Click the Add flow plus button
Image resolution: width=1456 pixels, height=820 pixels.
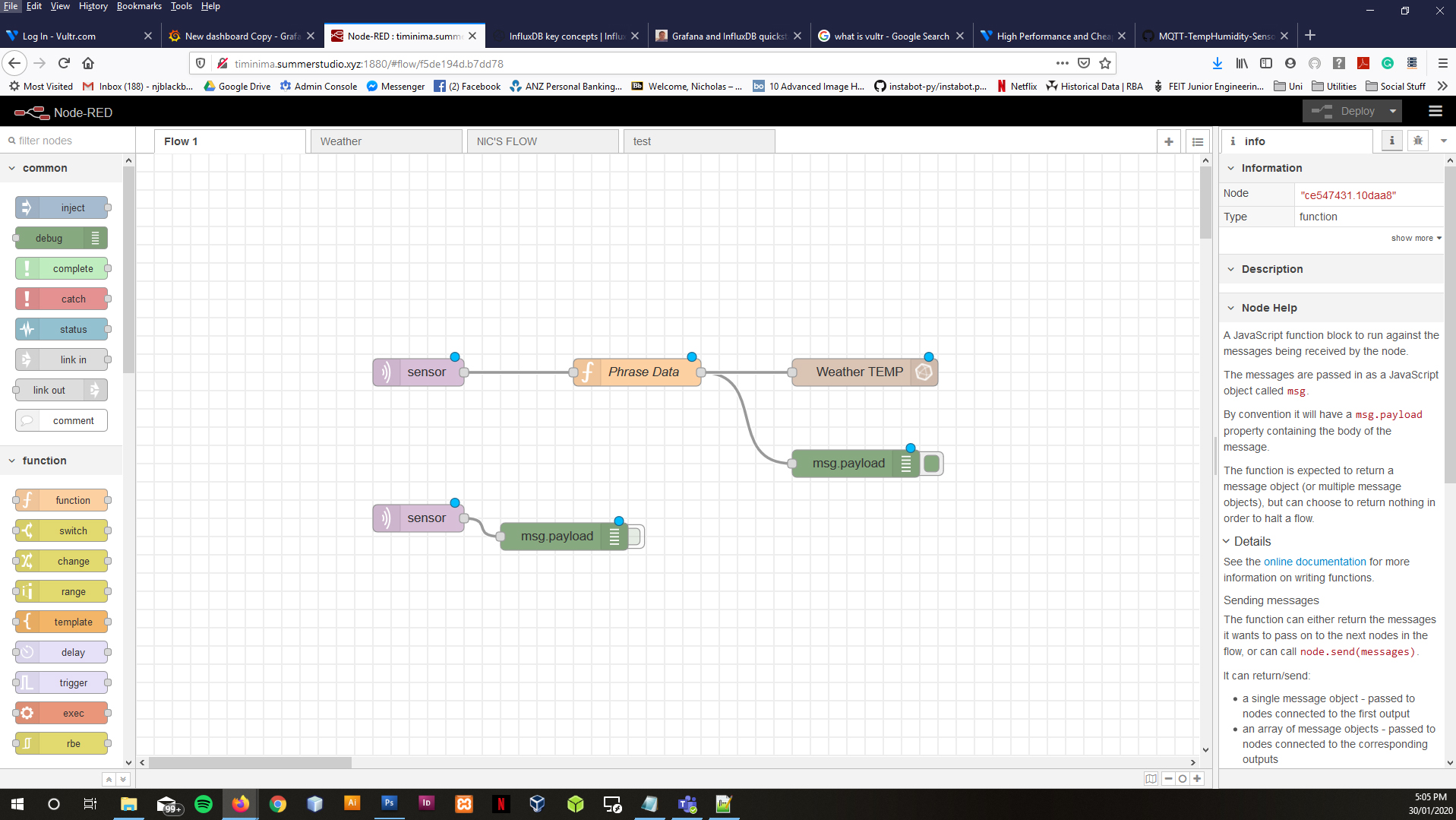tap(1168, 141)
